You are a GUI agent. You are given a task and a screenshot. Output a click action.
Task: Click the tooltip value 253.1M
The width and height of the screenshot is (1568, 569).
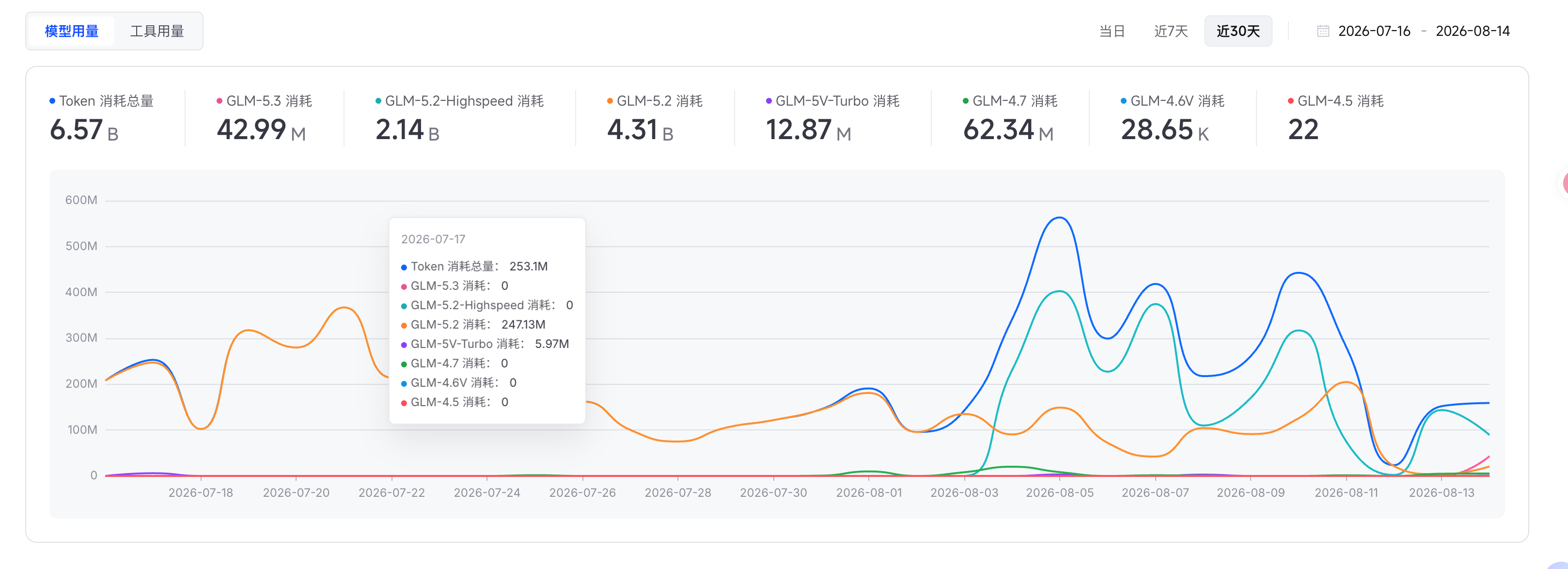pos(528,267)
